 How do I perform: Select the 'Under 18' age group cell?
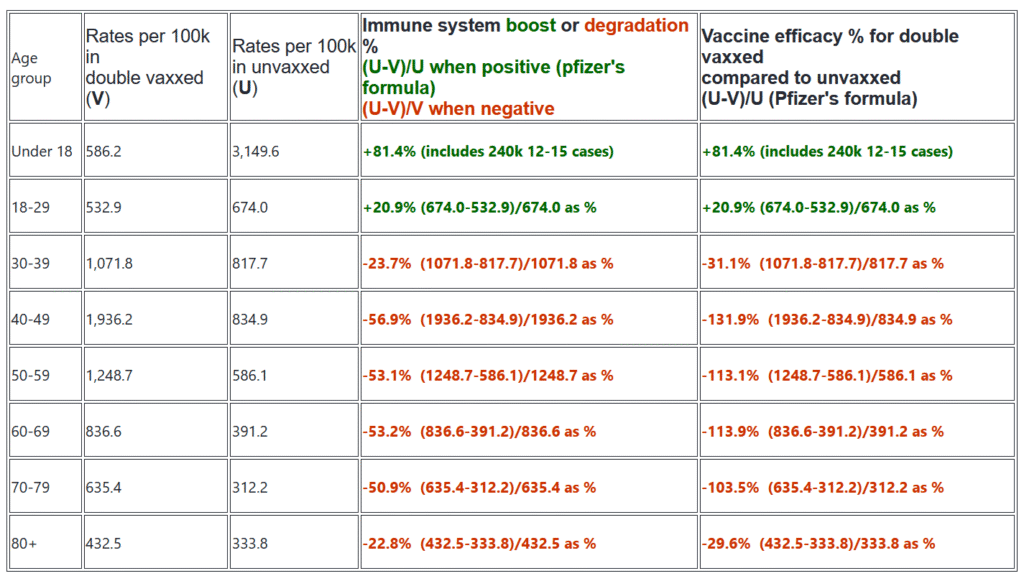coord(45,151)
